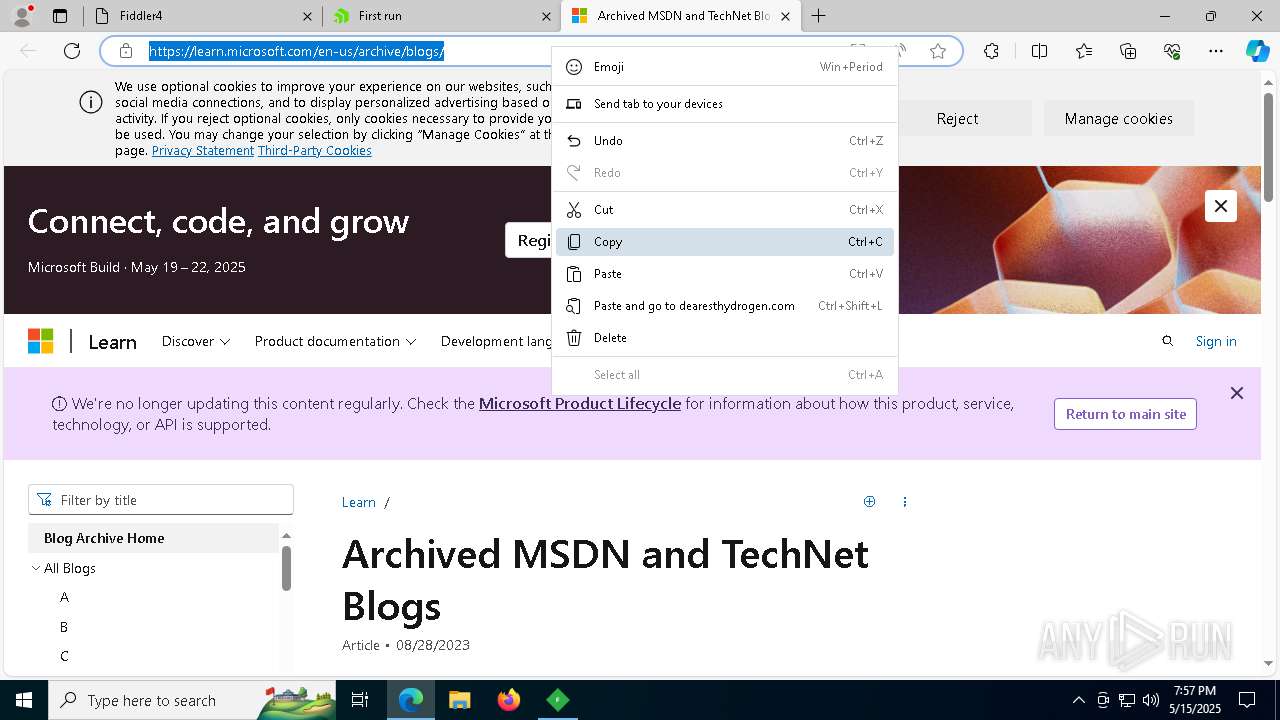The height and width of the screenshot is (720, 1280).
Task: Click the Sign in link
Action: (1216, 341)
